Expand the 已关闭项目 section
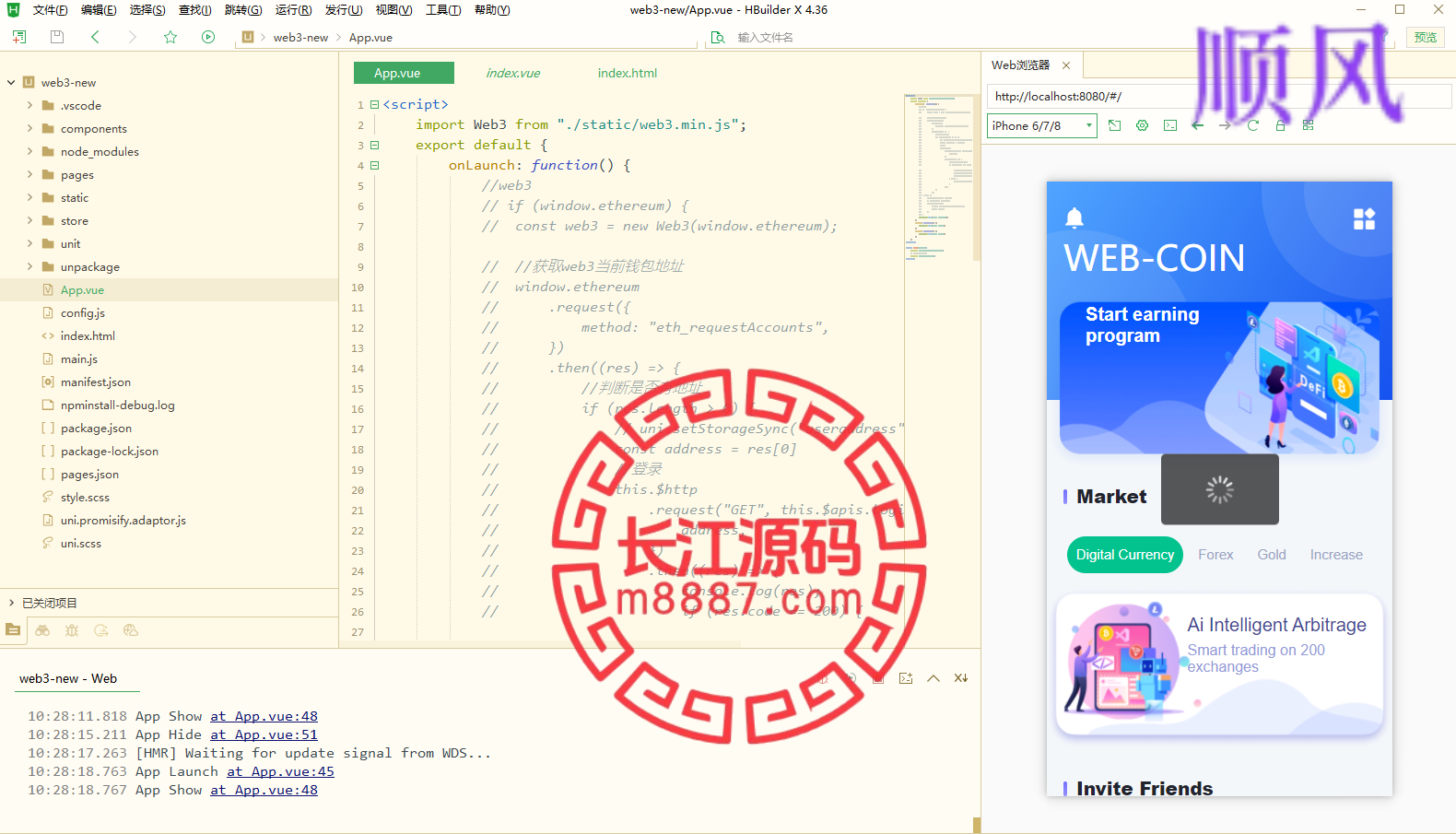1456x834 pixels. [11, 603]
